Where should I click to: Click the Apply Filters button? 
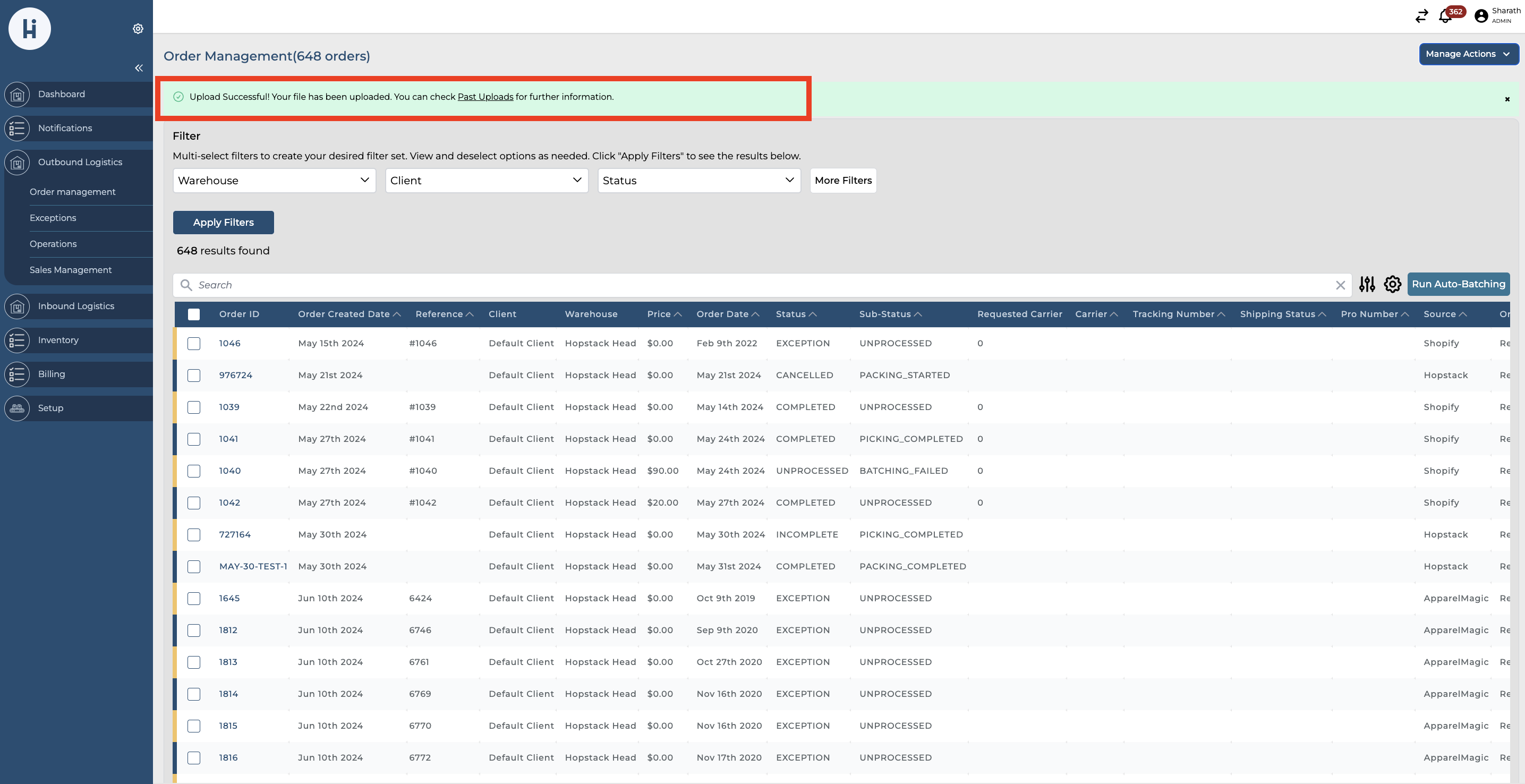coord(223,223)
